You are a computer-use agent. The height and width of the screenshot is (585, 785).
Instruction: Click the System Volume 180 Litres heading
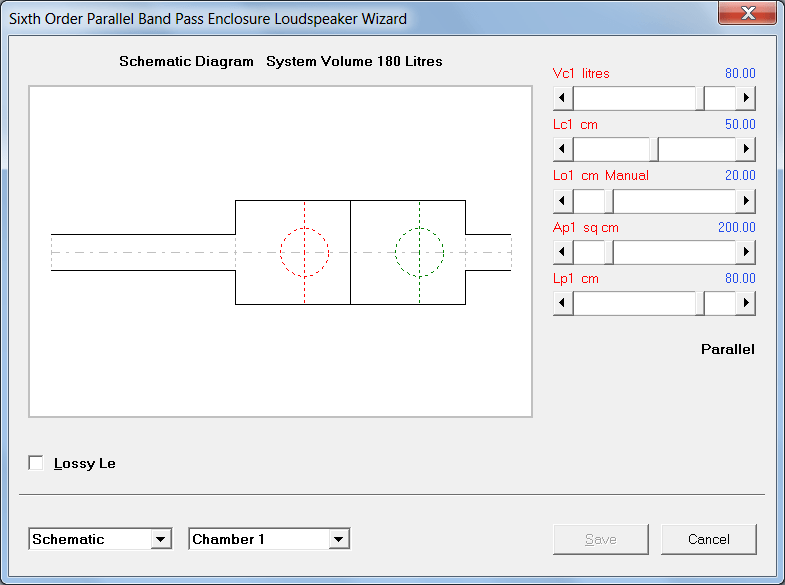(x=354, y=62)
